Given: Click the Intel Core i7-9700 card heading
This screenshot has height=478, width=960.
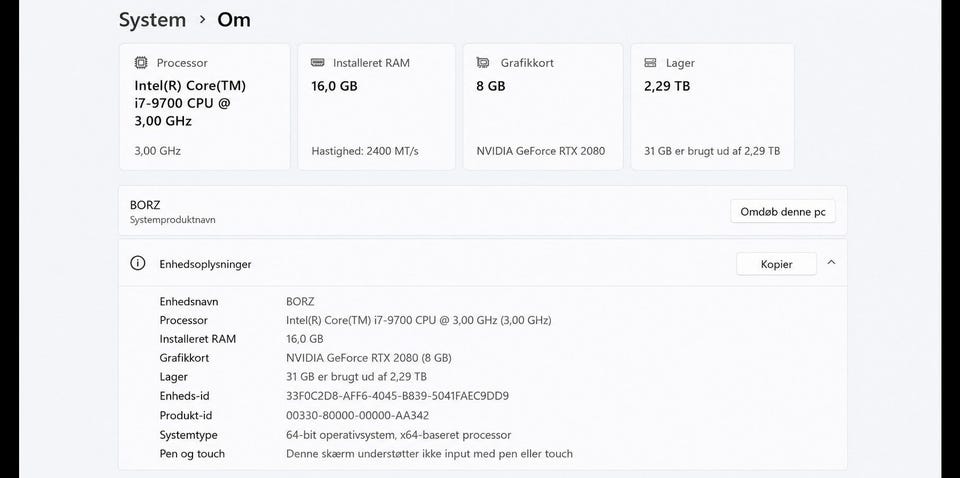Looking at the screenshot, I should coord(190,103).
